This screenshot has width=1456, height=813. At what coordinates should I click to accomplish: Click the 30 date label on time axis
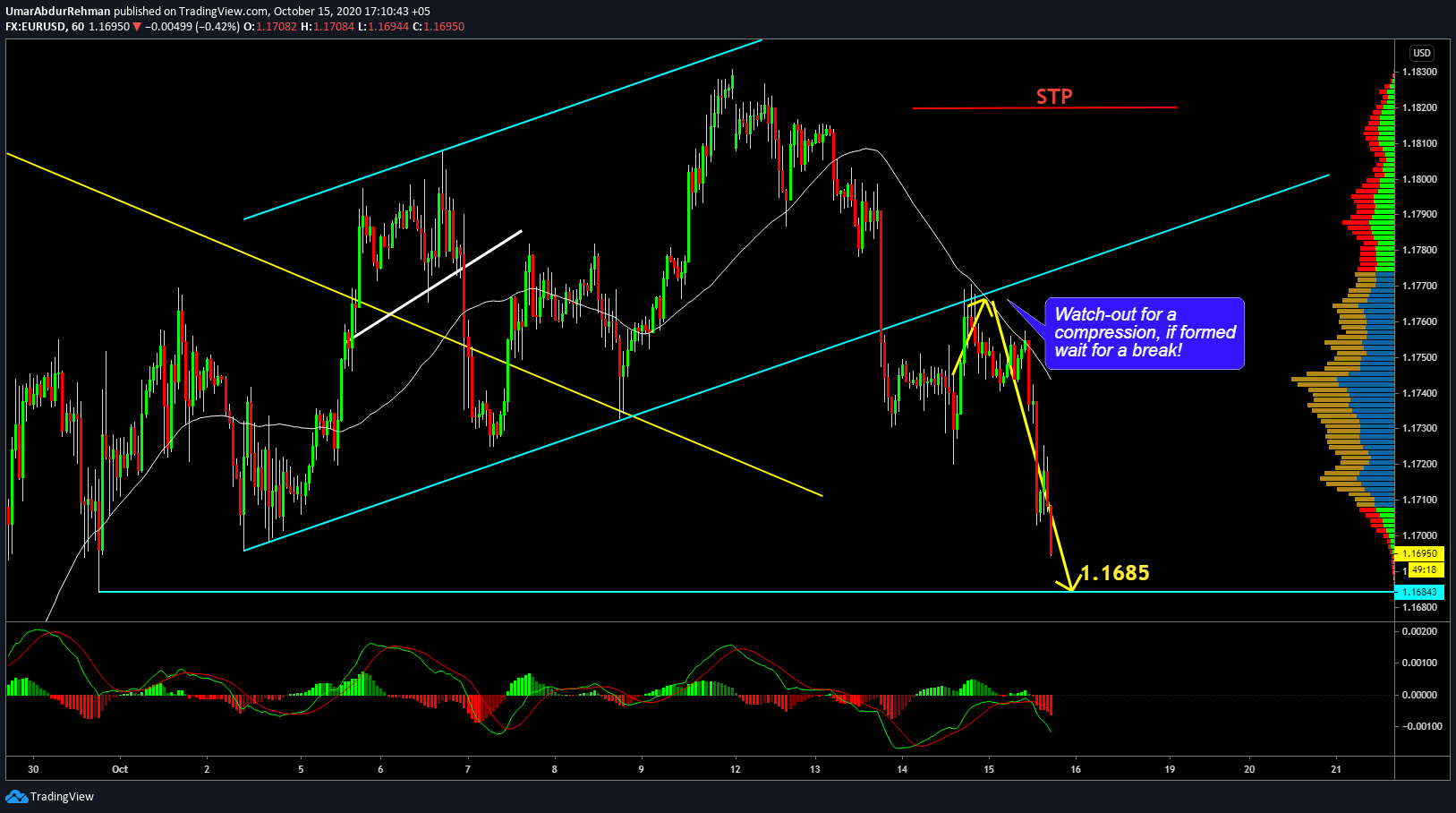(33, 769)
